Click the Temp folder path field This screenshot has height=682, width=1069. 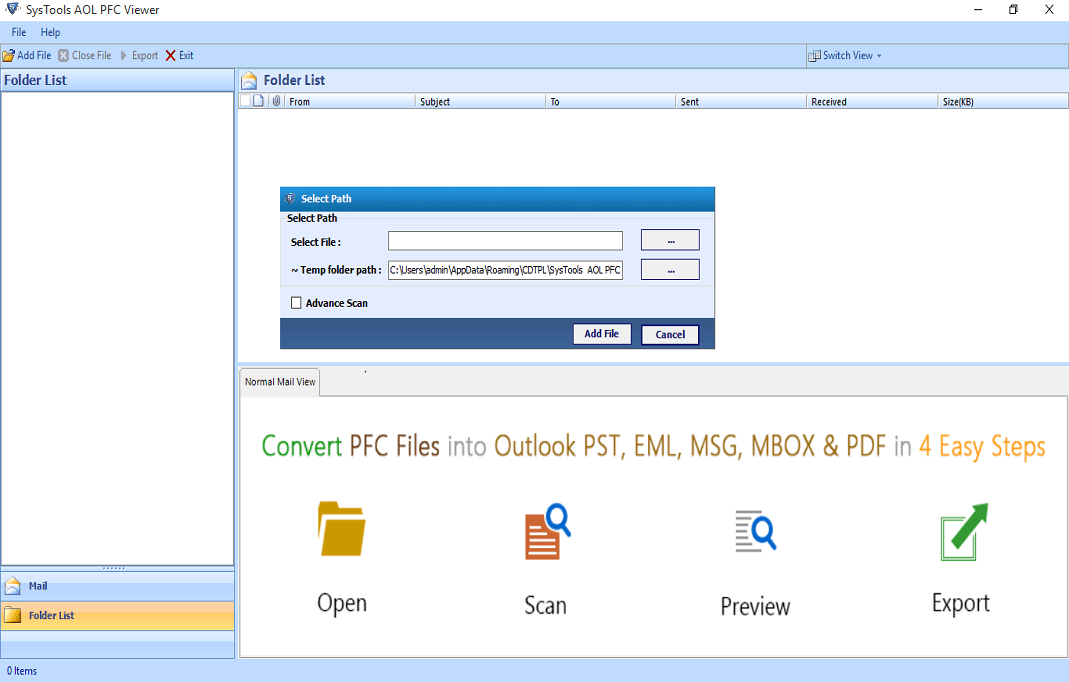coord(505,270)
